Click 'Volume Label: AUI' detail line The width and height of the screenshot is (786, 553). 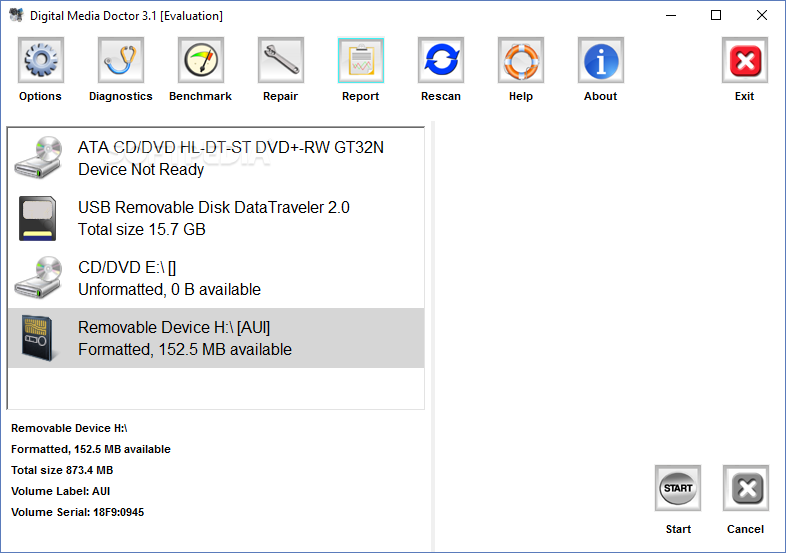61,491
